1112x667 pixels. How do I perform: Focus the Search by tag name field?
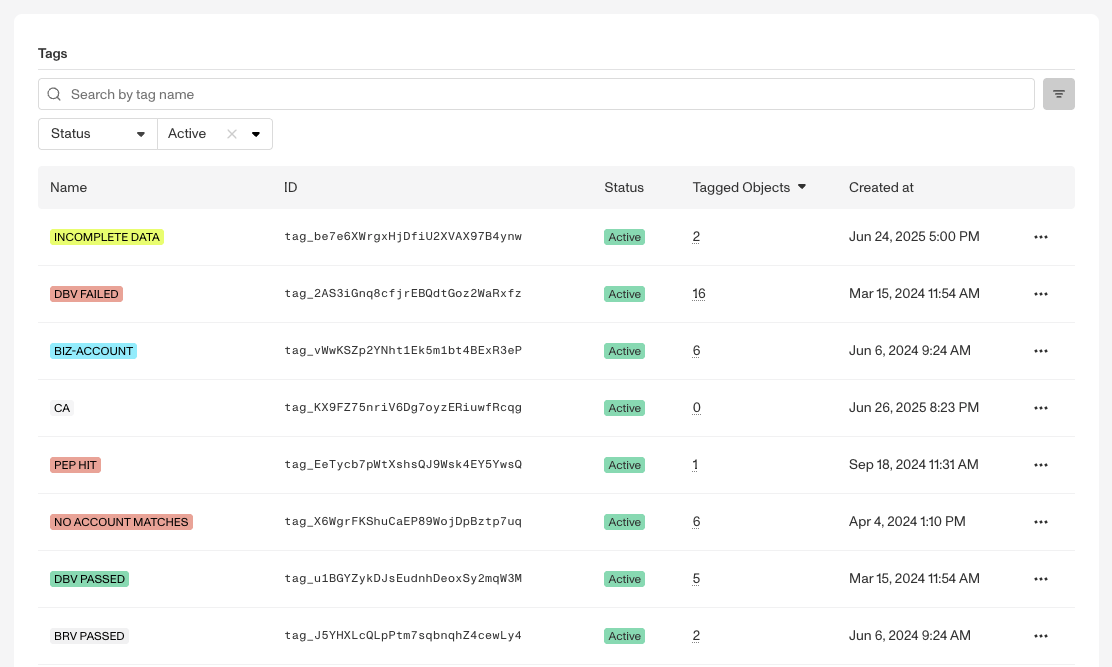tap(536, 94)
